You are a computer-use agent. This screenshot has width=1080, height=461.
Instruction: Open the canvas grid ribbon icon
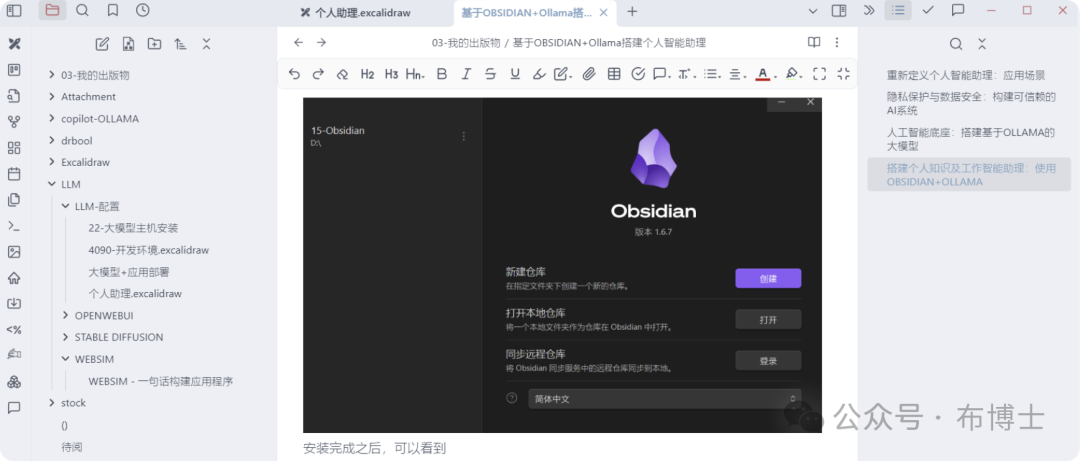coord(14,147)
